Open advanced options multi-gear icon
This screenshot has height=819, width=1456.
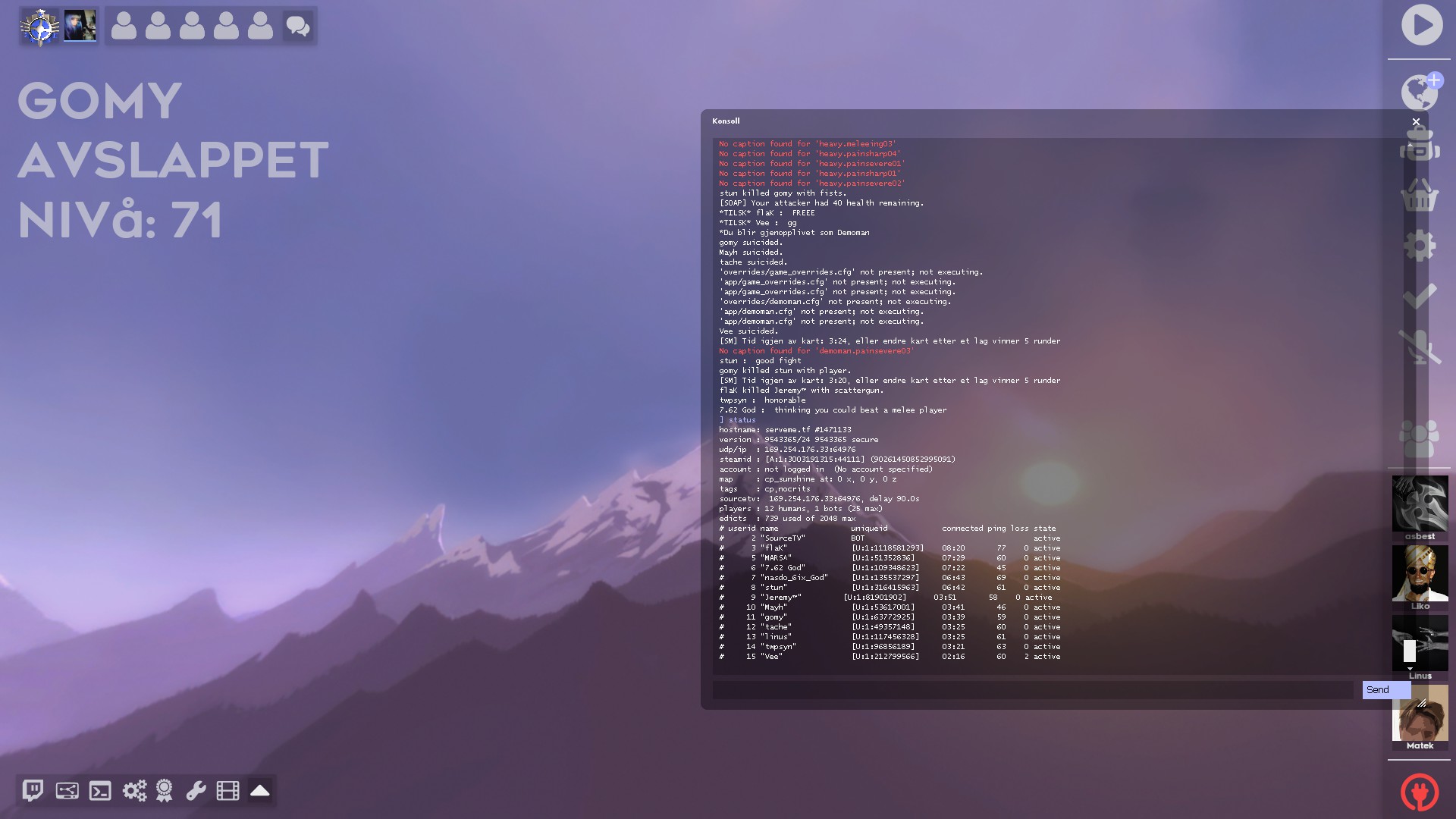point(134,791)
